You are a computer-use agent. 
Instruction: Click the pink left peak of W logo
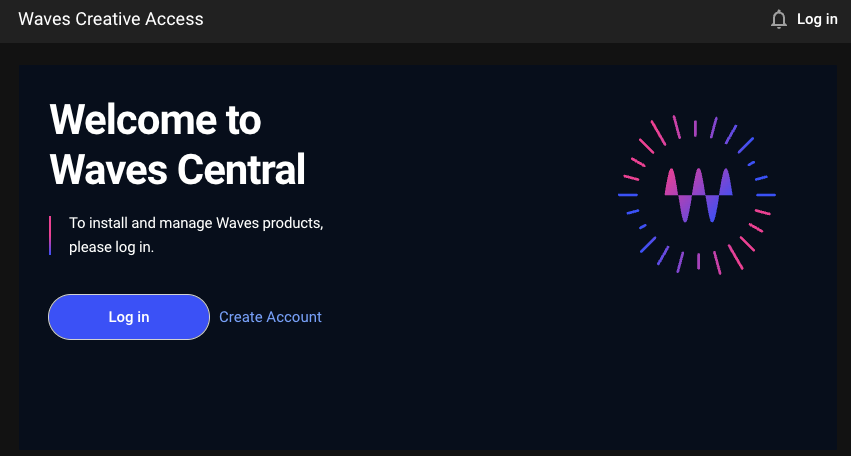tap(672, 183)
